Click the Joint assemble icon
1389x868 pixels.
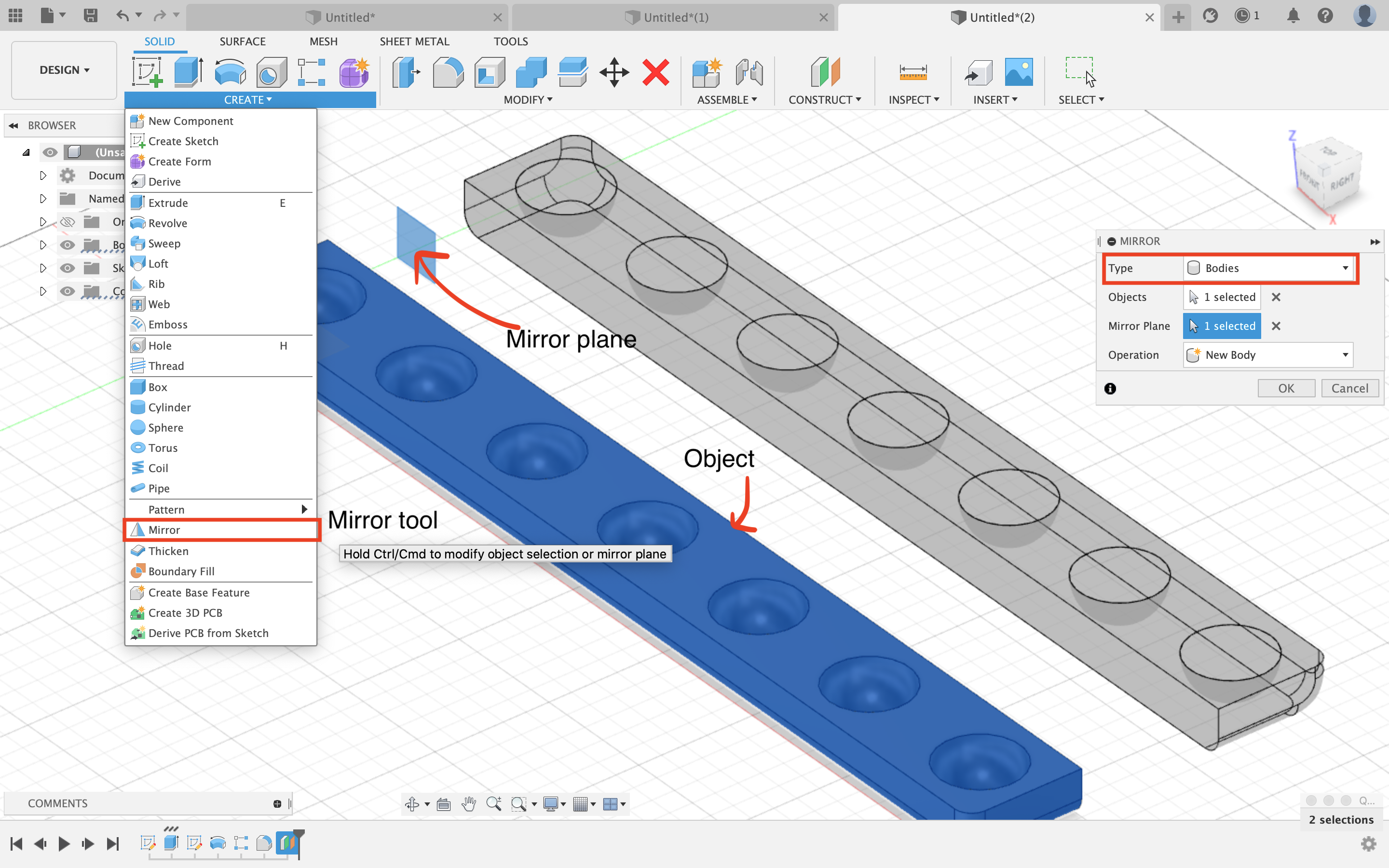[x=749, y=73]
